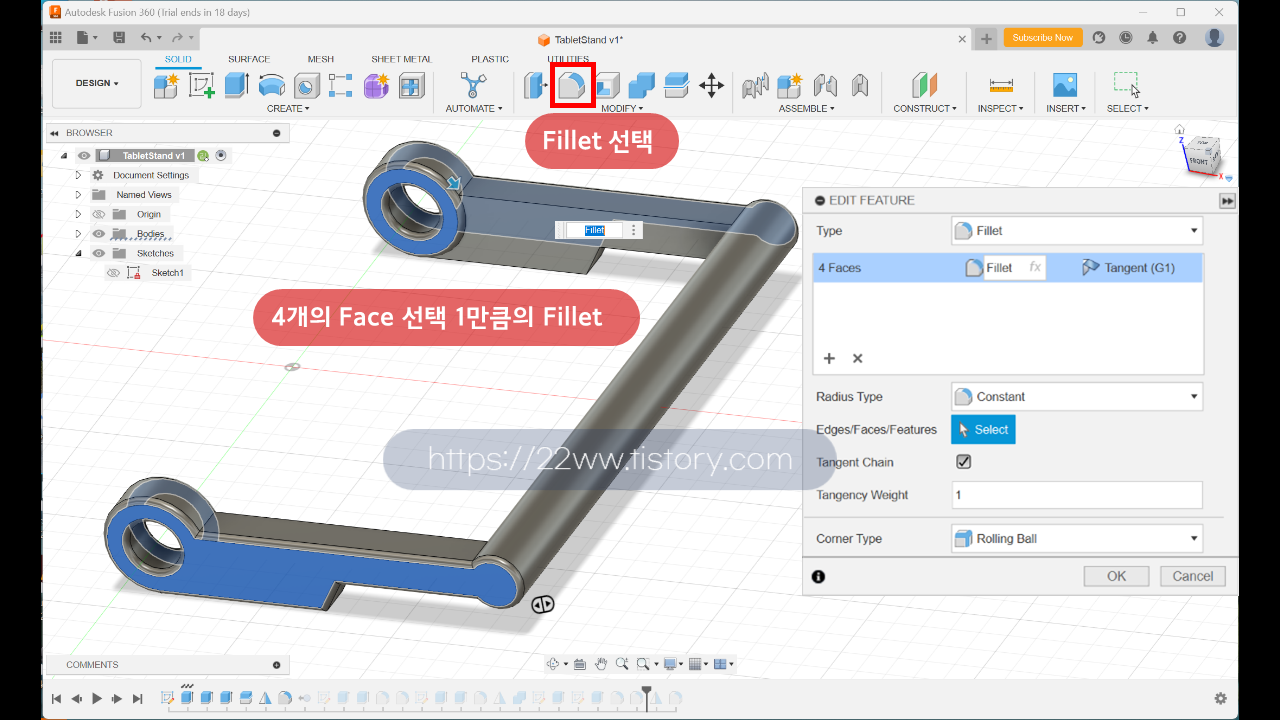This screenshot has width=1280, height=720.
Task: Show Sketch1 with its eye icon
Action: coord(113,273)
